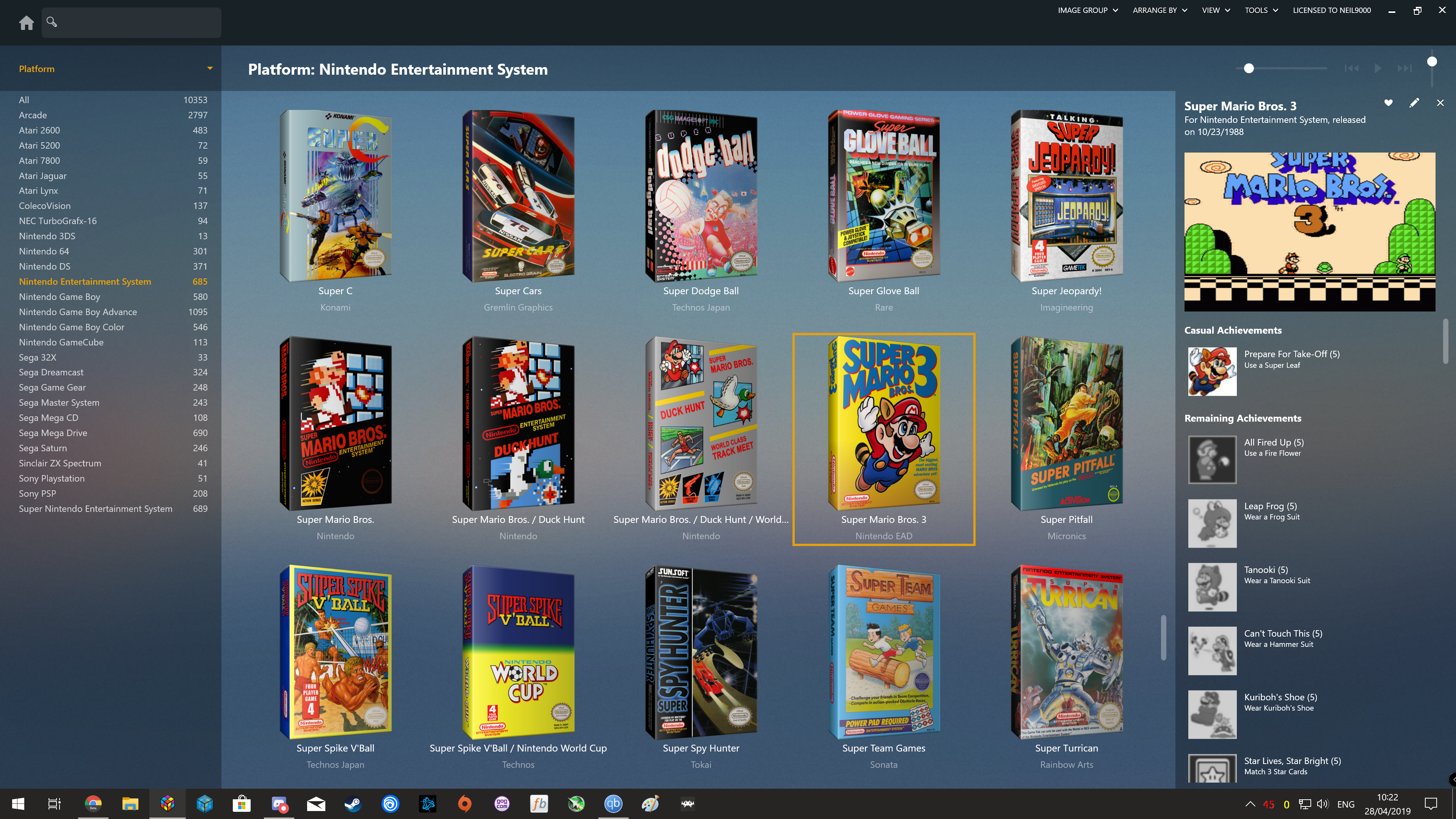Adjust the vertical volume slider knob
The image size is (1456, 819).
(x=1432, y=61)
